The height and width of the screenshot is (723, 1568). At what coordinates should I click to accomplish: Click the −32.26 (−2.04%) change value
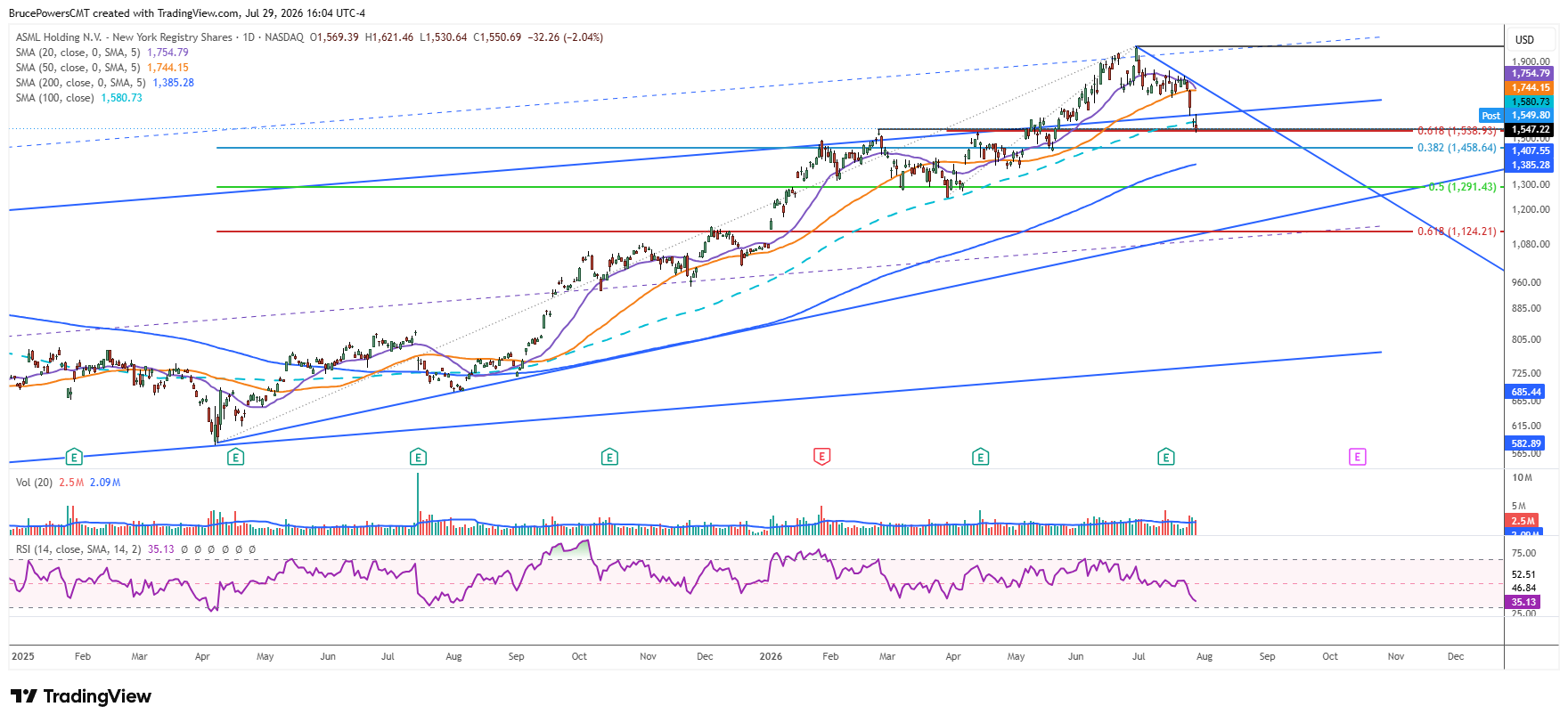(x=566, y=37)
